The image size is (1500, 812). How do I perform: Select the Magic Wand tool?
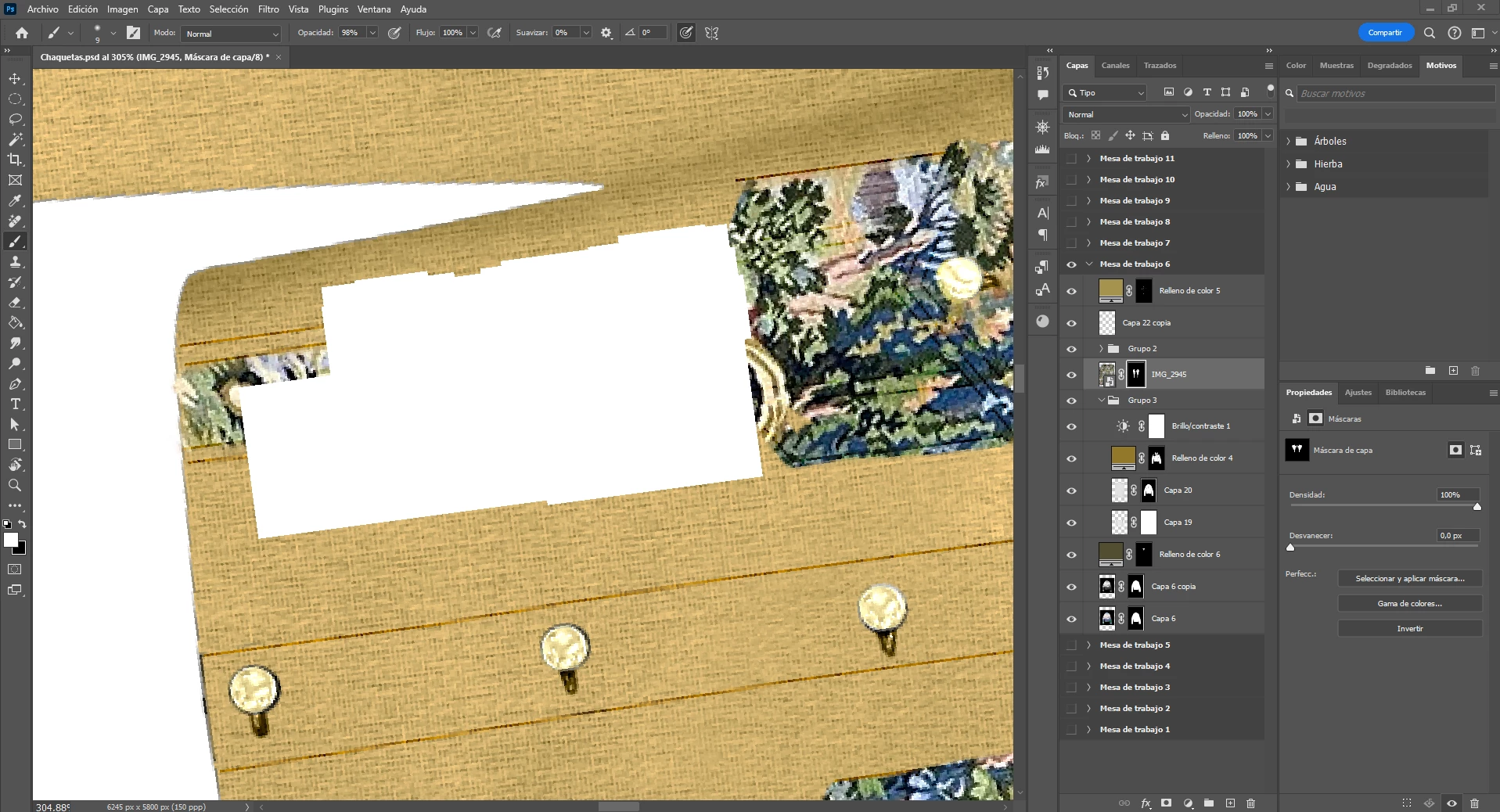(x=15, y=140)
